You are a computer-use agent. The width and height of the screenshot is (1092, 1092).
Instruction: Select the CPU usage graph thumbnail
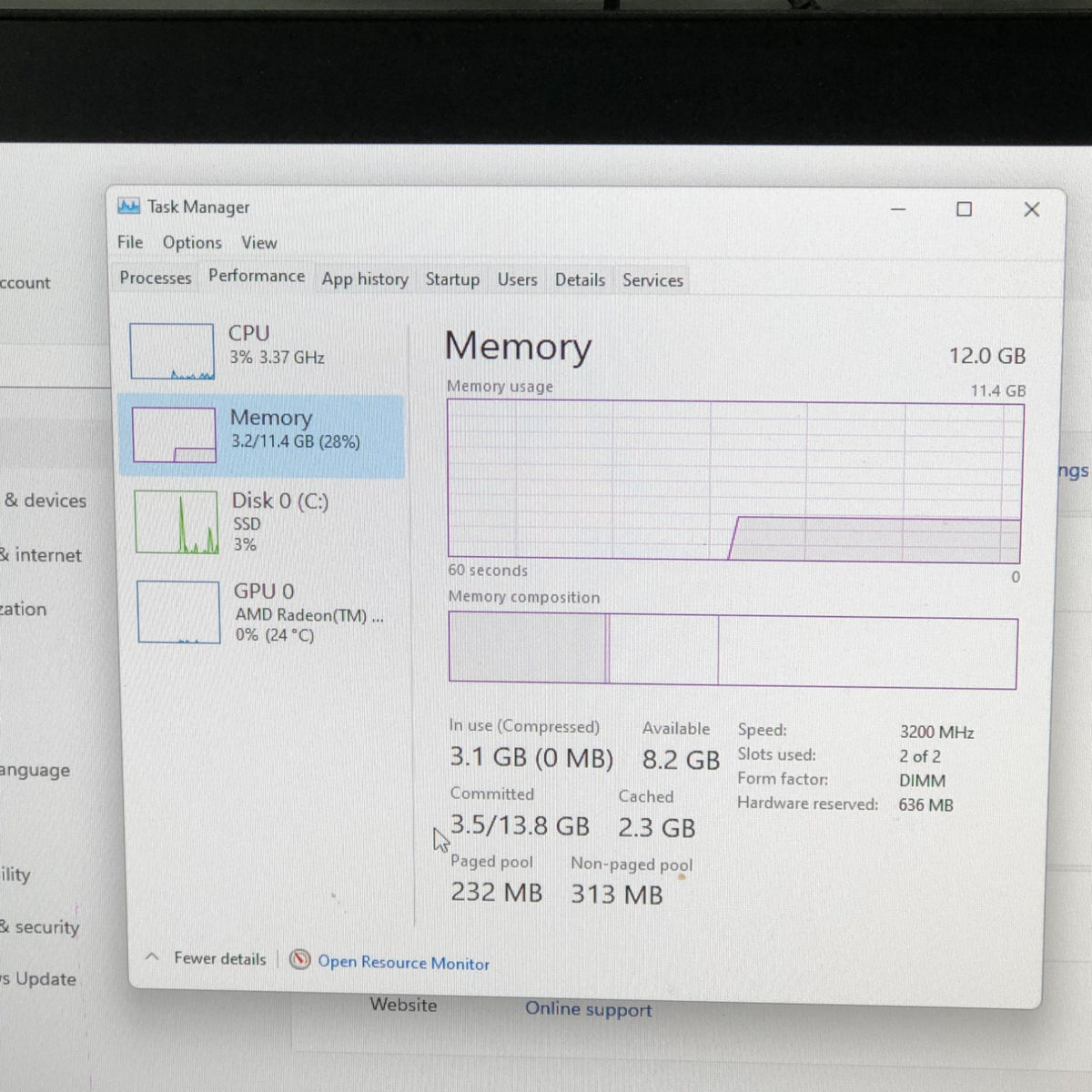tap(172, 351)
